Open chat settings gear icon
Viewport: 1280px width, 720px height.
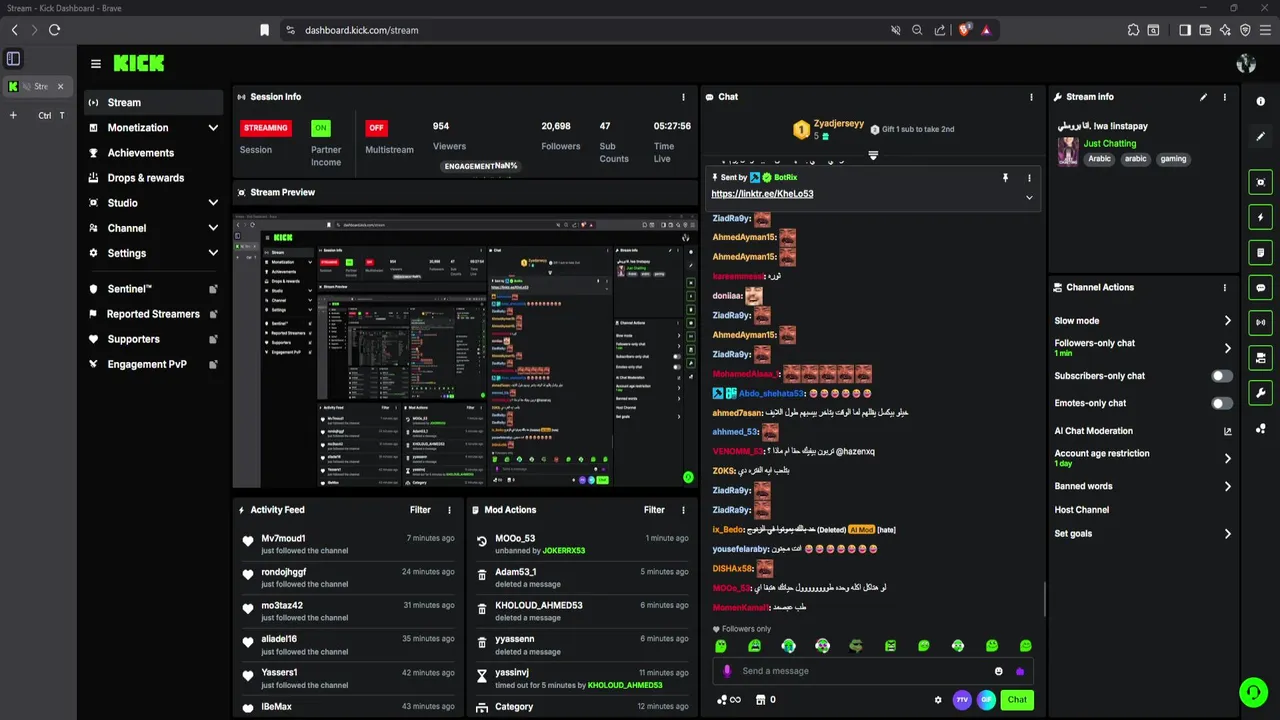point(938,700)
